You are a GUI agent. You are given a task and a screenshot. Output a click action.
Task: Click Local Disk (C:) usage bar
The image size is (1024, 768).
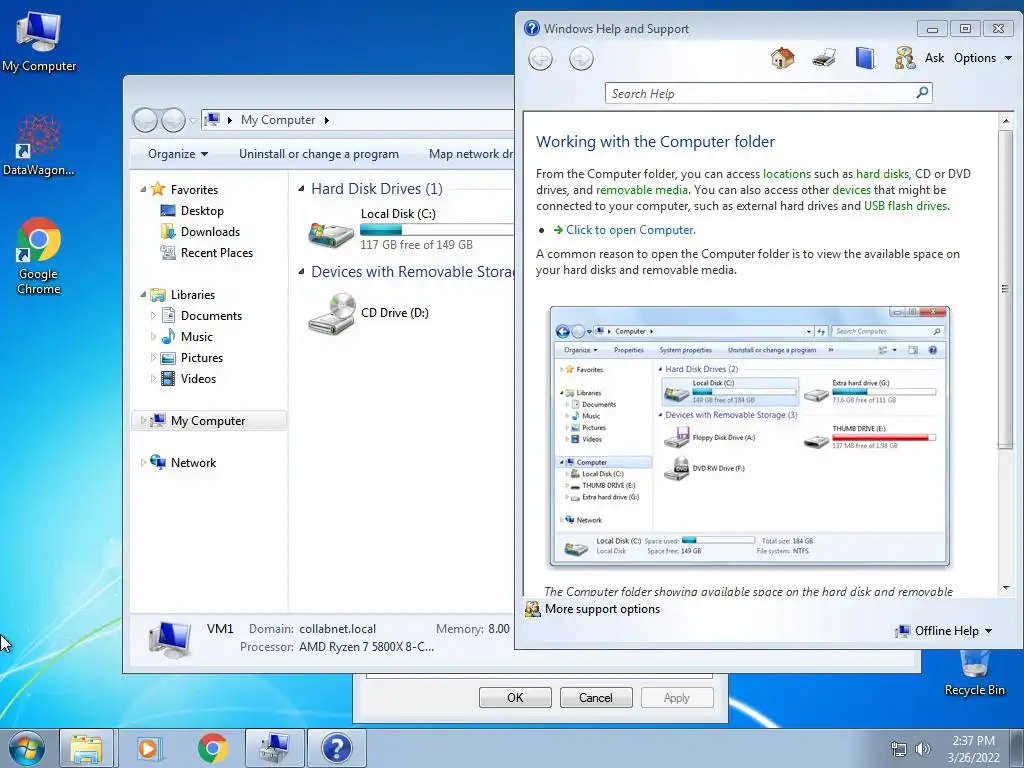(436, 229)
